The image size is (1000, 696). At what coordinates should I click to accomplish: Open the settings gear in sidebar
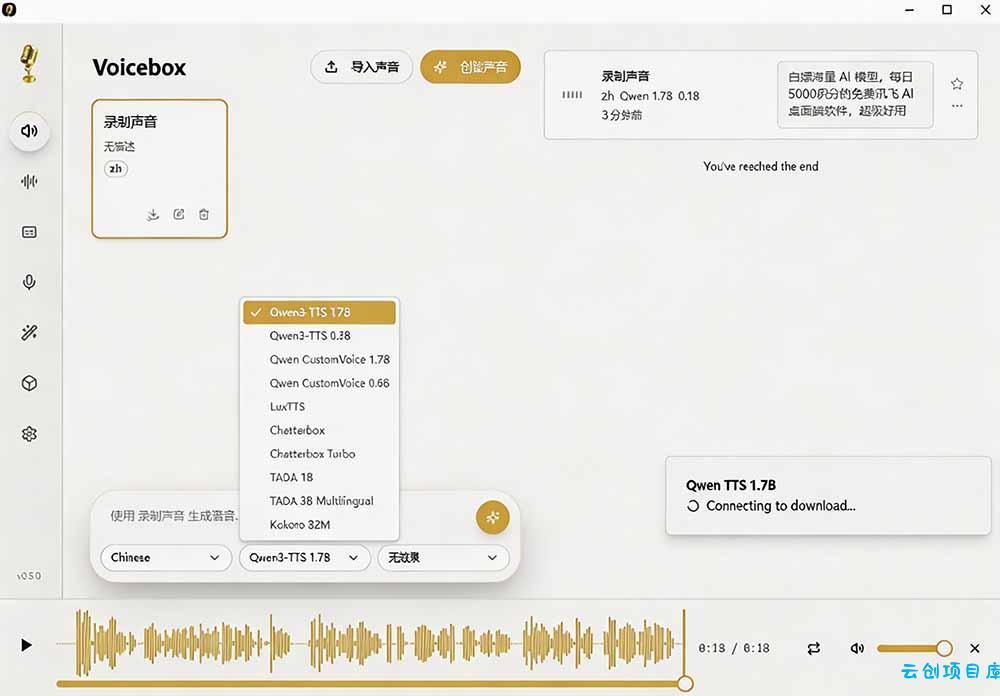pyautogui.click(x=29, y=434)
